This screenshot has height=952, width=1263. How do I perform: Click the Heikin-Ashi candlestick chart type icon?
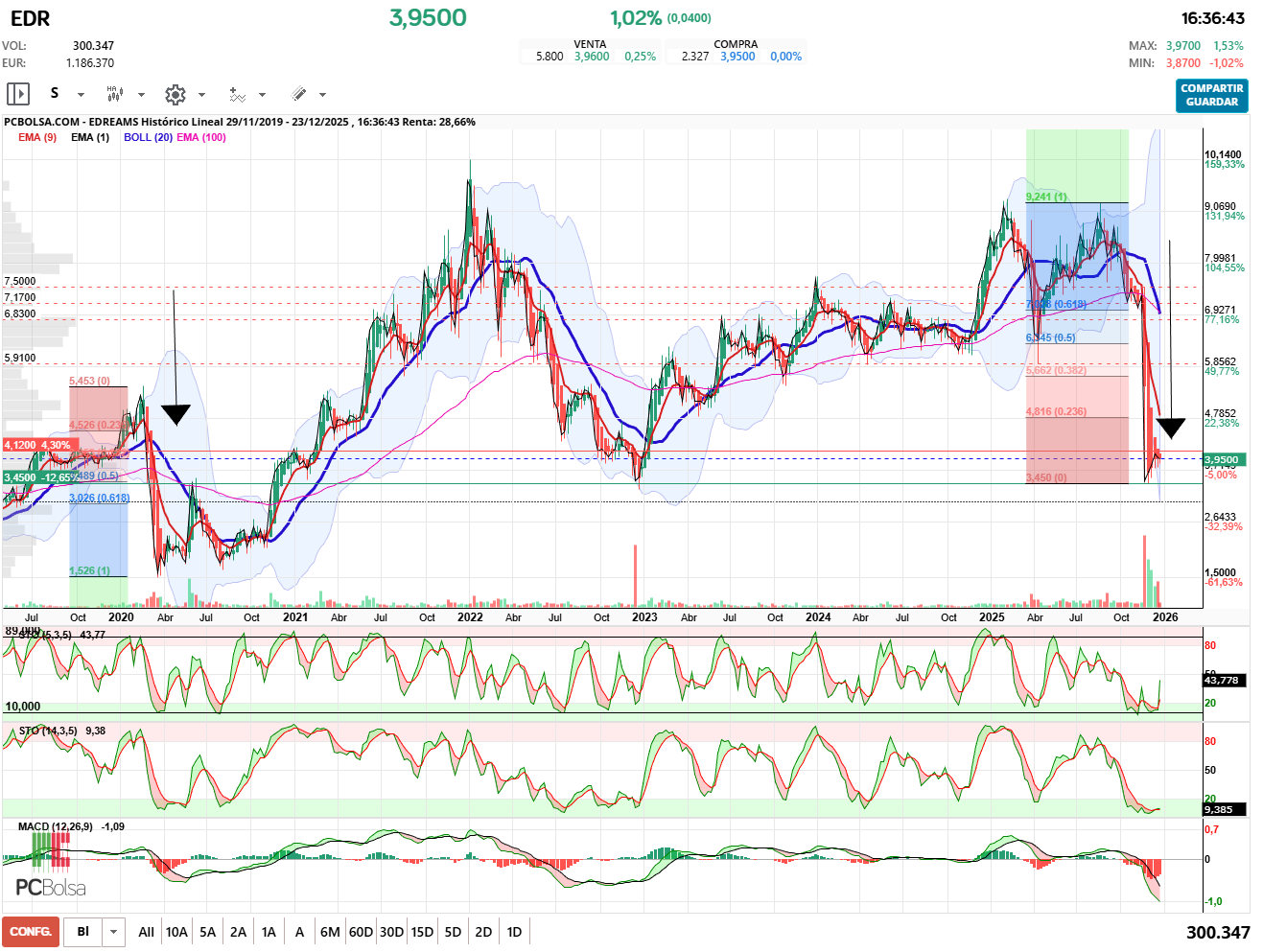coord(114,94)
